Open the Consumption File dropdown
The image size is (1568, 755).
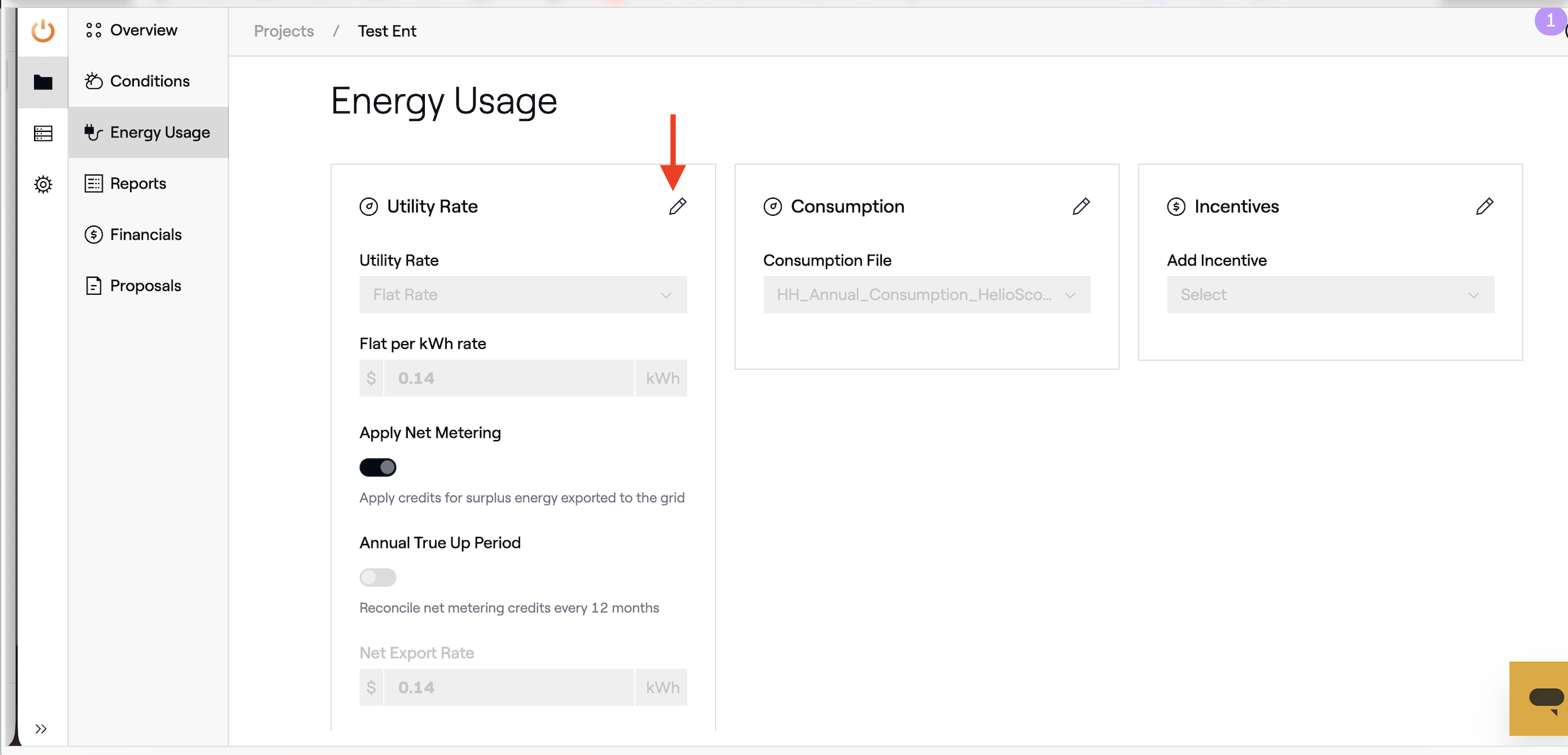click(926, 295)
